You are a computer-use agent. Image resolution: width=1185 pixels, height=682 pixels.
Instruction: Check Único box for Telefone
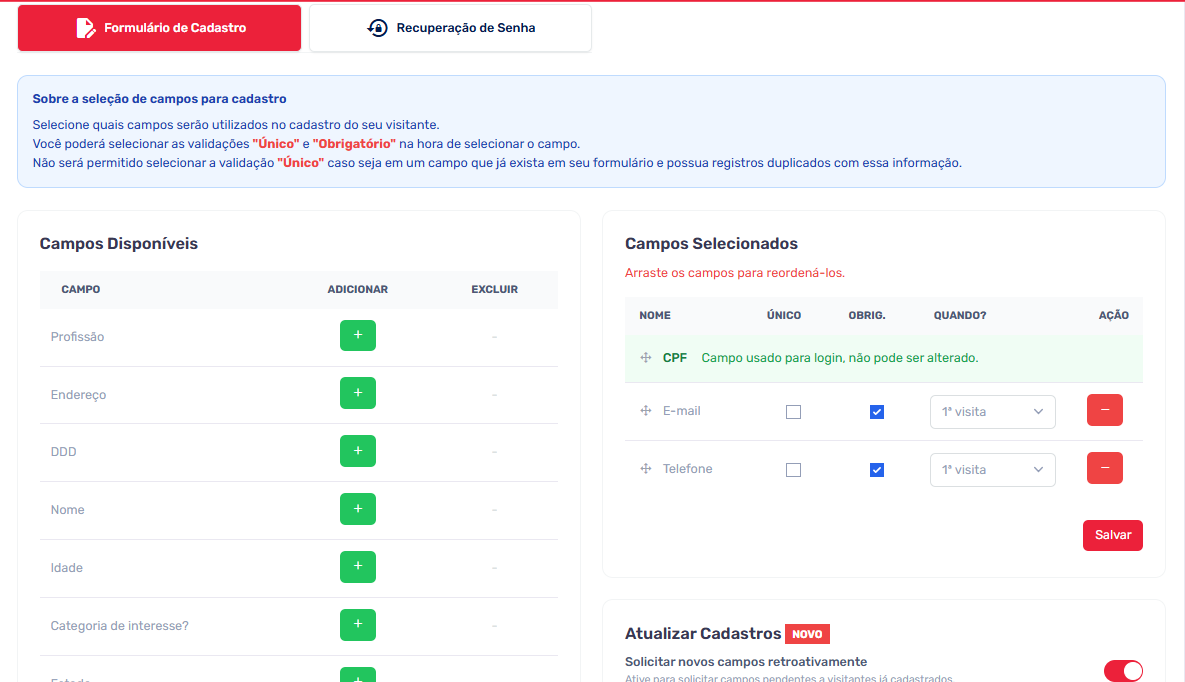click(x=793, y=470)
